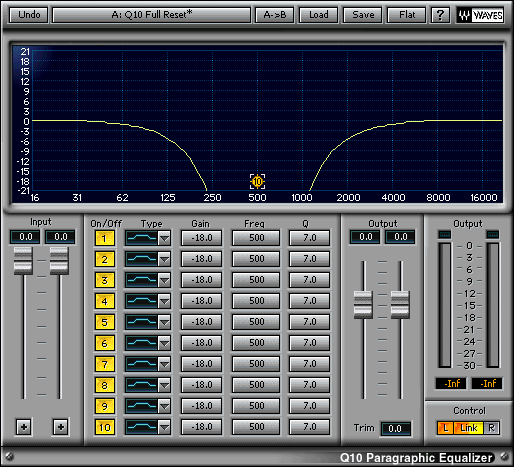
Task: Open band 10 filter type dropdown arrow
Action: (164, 427)
